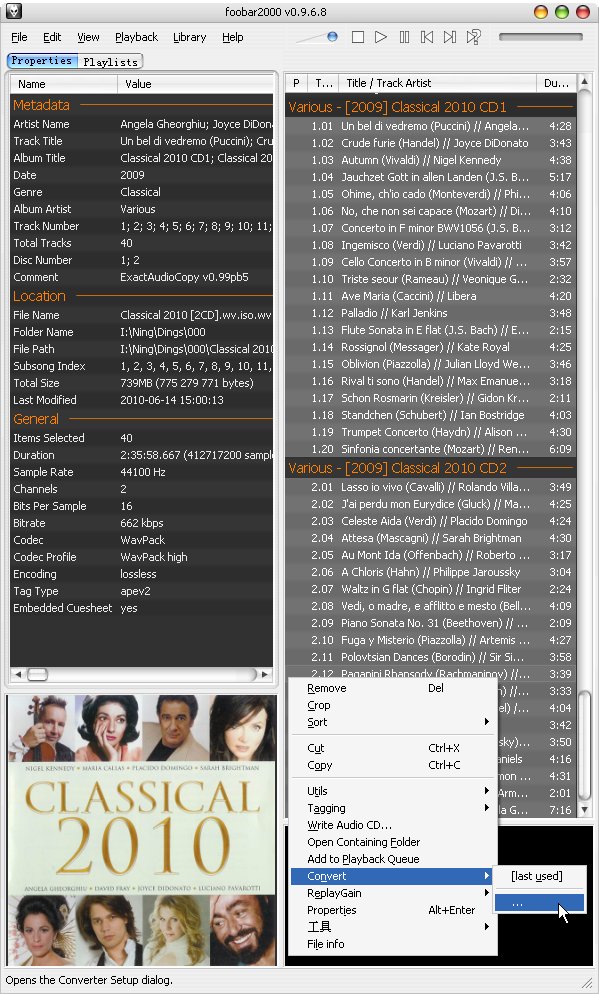Open the Playback menu
599x994 pixels.
pyautogui.click(x=136, y=37)
